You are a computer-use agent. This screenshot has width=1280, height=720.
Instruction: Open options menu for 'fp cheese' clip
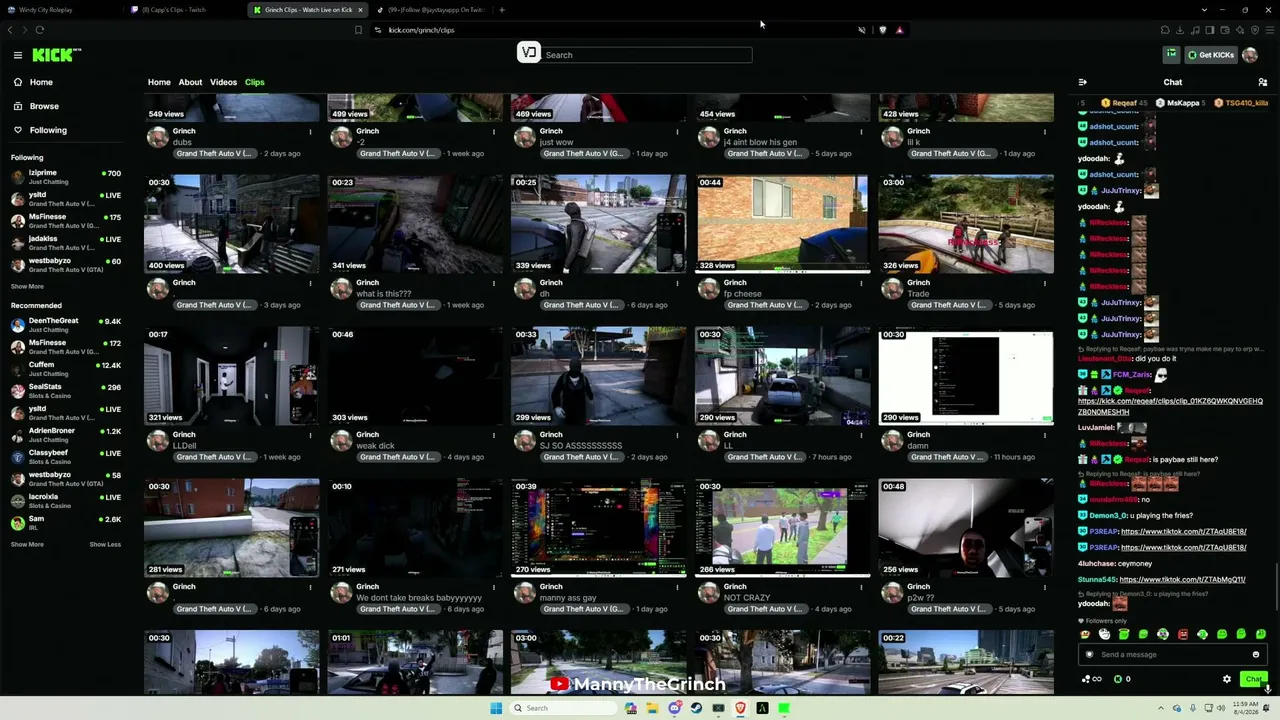pos(861,283)
